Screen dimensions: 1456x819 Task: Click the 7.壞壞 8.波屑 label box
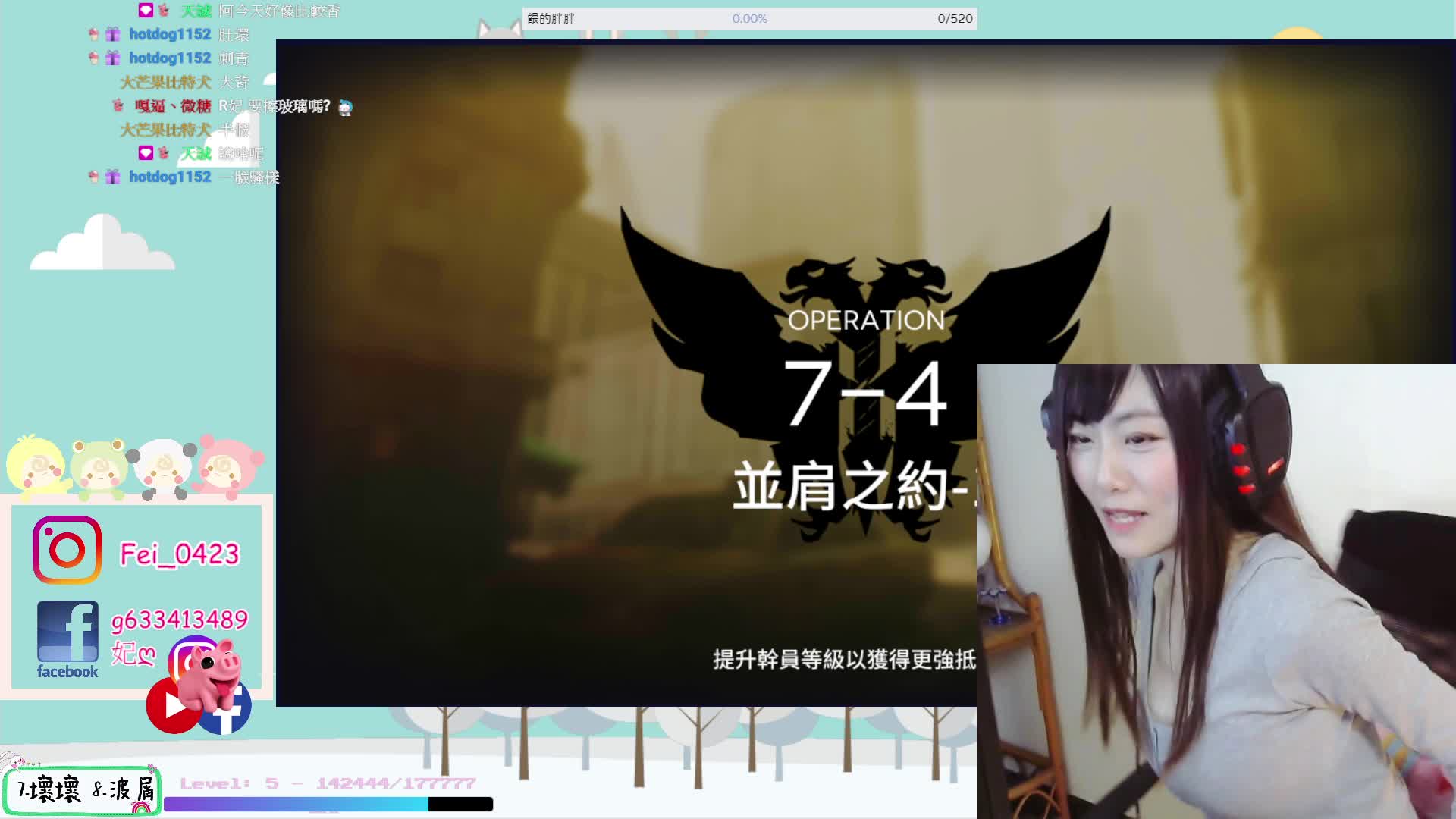82,790
